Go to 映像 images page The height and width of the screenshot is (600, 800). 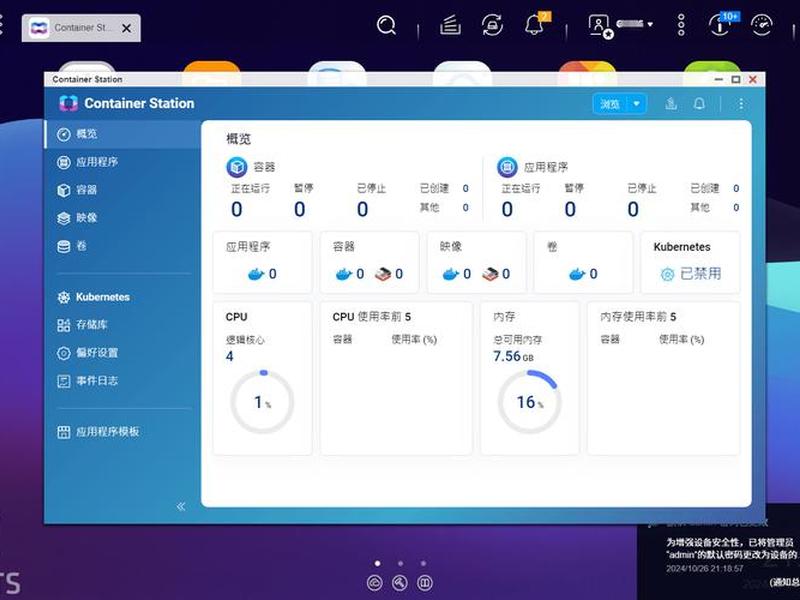coord(122,218)
